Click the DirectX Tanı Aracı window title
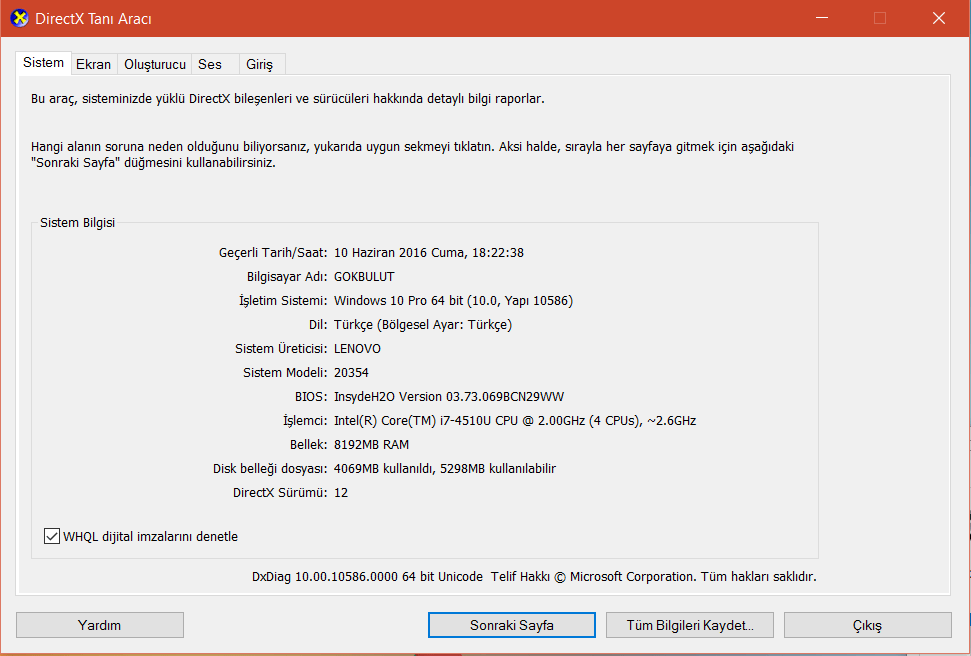 94,19
